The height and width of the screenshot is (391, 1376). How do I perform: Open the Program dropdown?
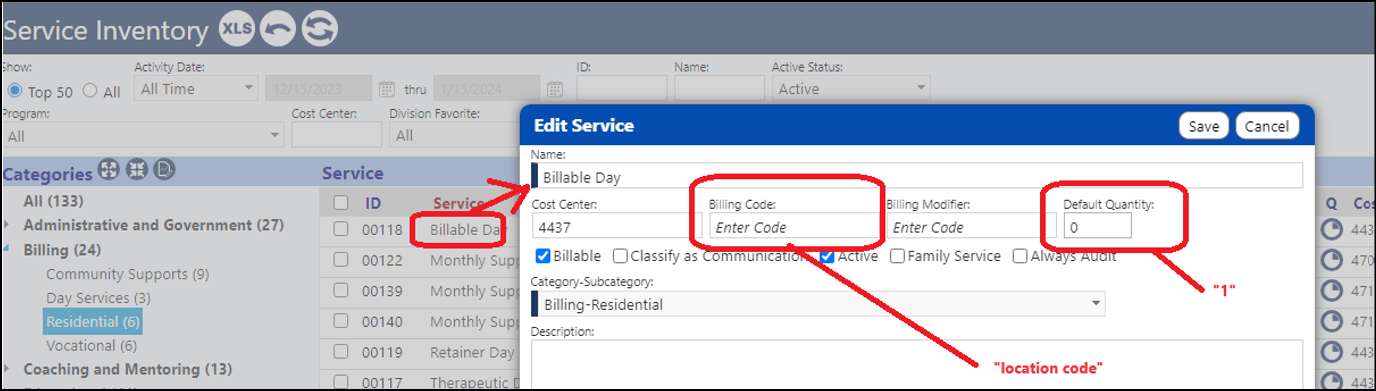143,135
